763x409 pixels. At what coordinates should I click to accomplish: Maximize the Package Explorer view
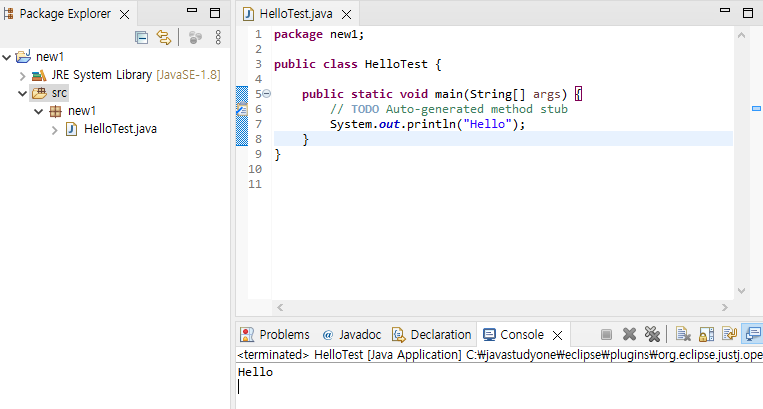[x=215, y=13]
